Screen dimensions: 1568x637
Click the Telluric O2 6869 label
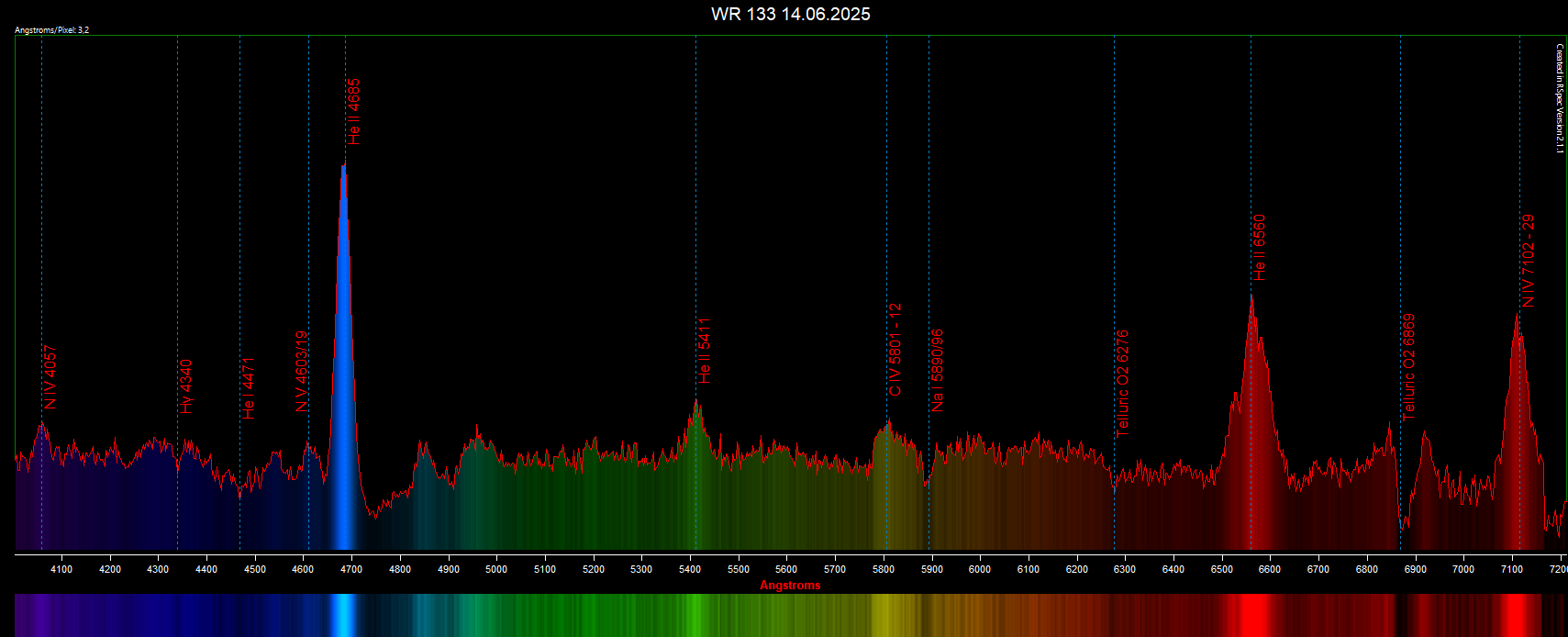(x=1409, y=367)
